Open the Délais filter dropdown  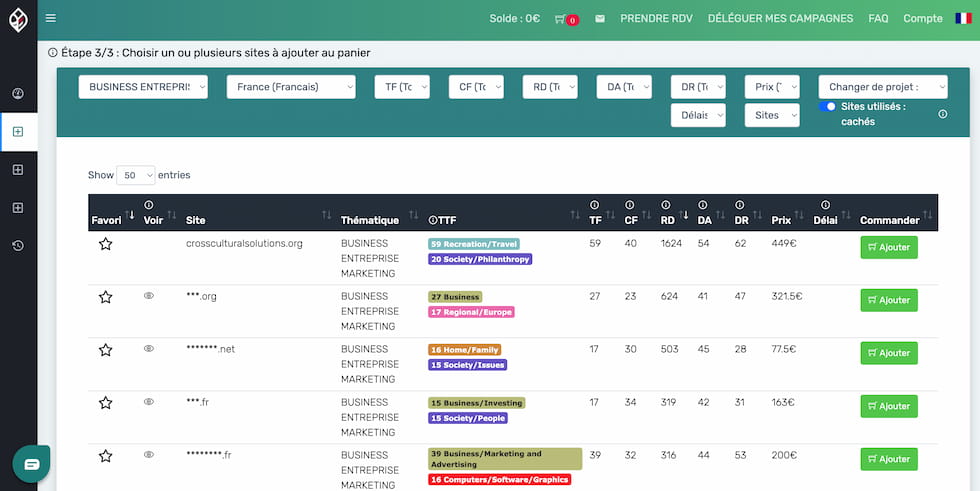point(698,115)
